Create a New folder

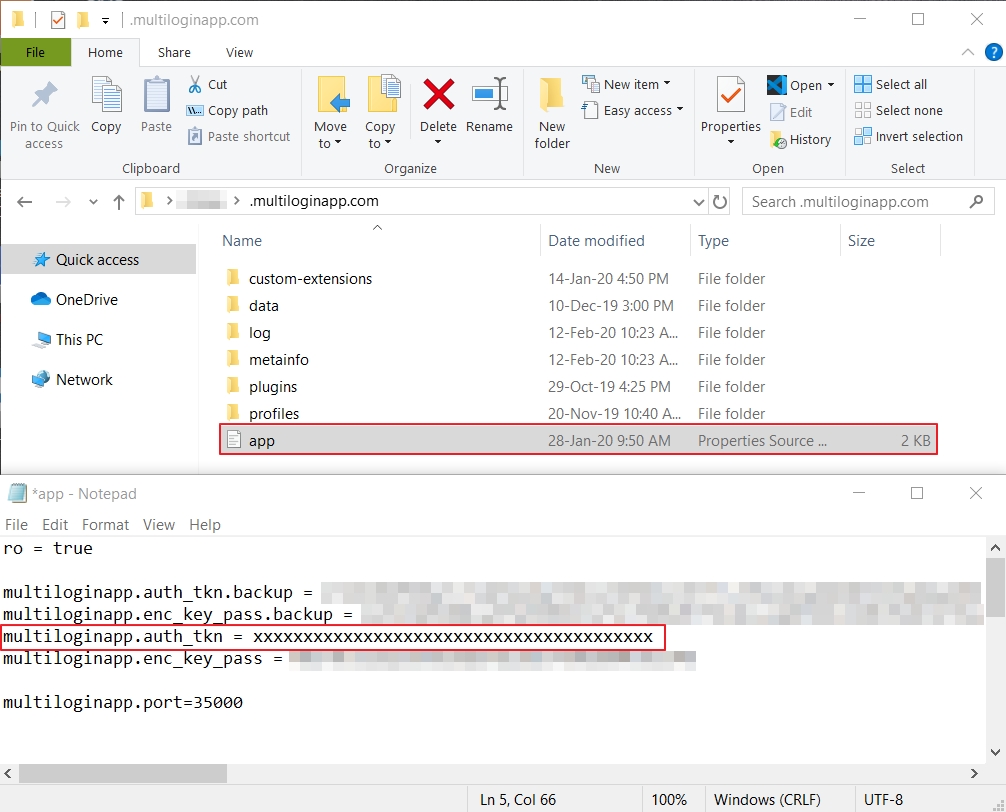coord(552,113)
